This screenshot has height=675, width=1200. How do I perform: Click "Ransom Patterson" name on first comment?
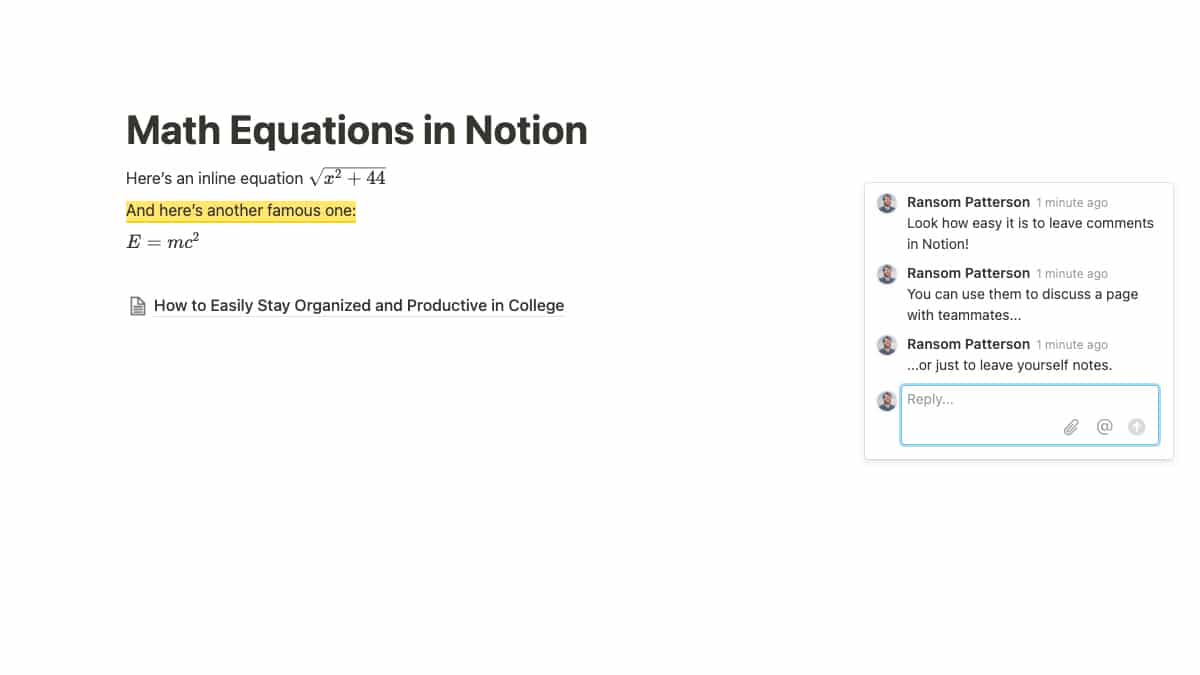(x=968, y=202)
